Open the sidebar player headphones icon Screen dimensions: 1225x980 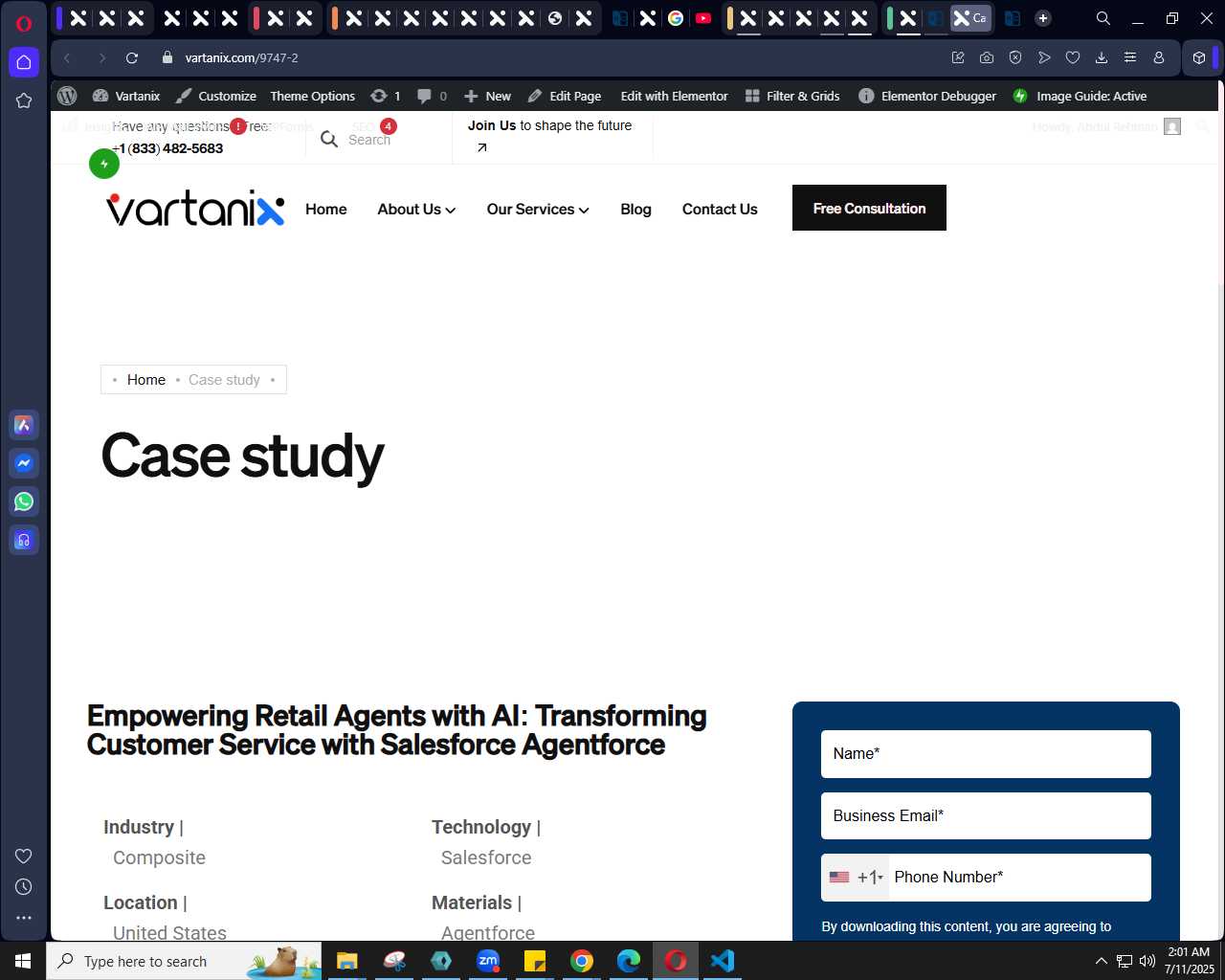[24, 540]
